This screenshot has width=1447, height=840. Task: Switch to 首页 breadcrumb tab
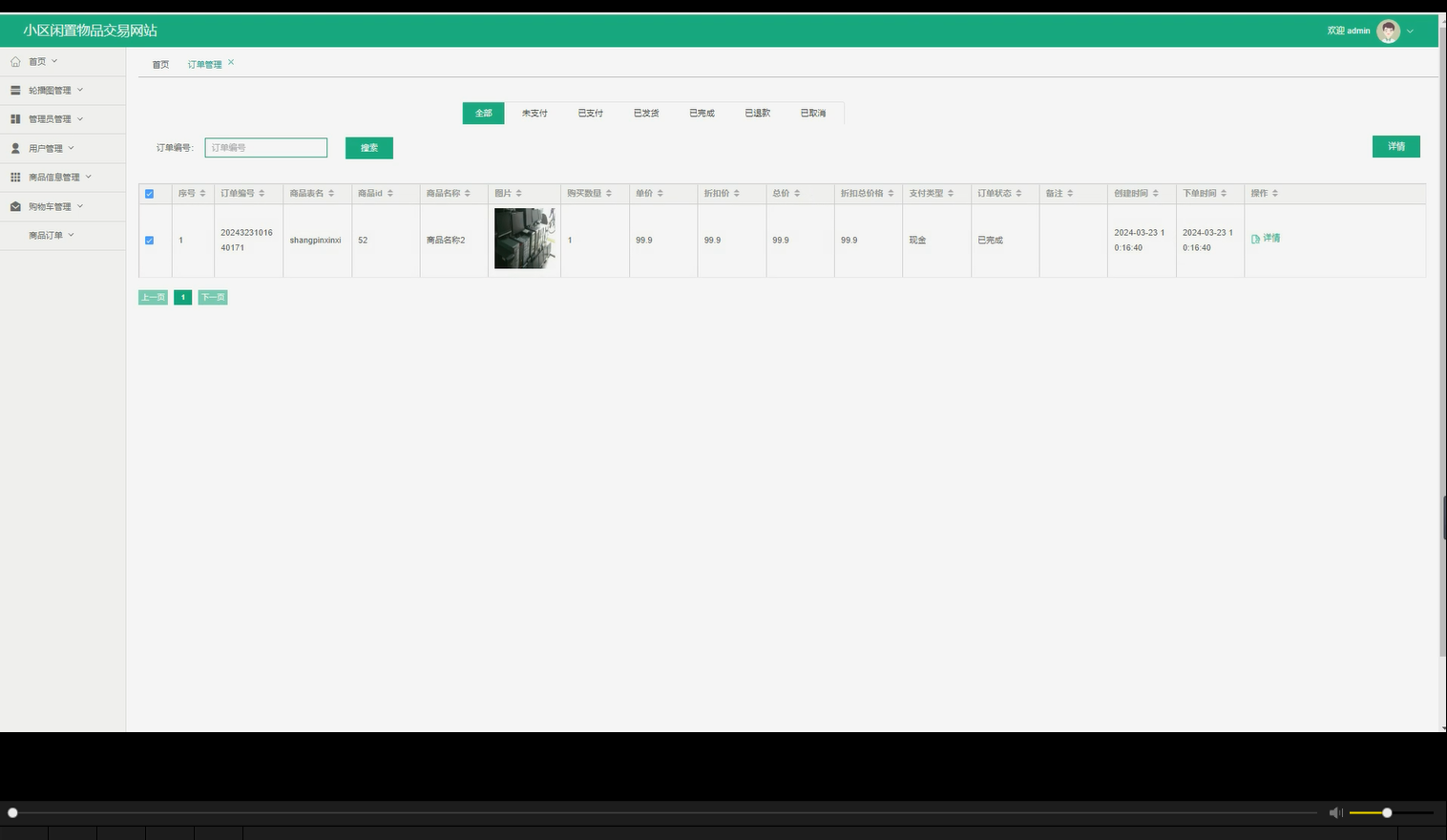[x=160, y=65]
